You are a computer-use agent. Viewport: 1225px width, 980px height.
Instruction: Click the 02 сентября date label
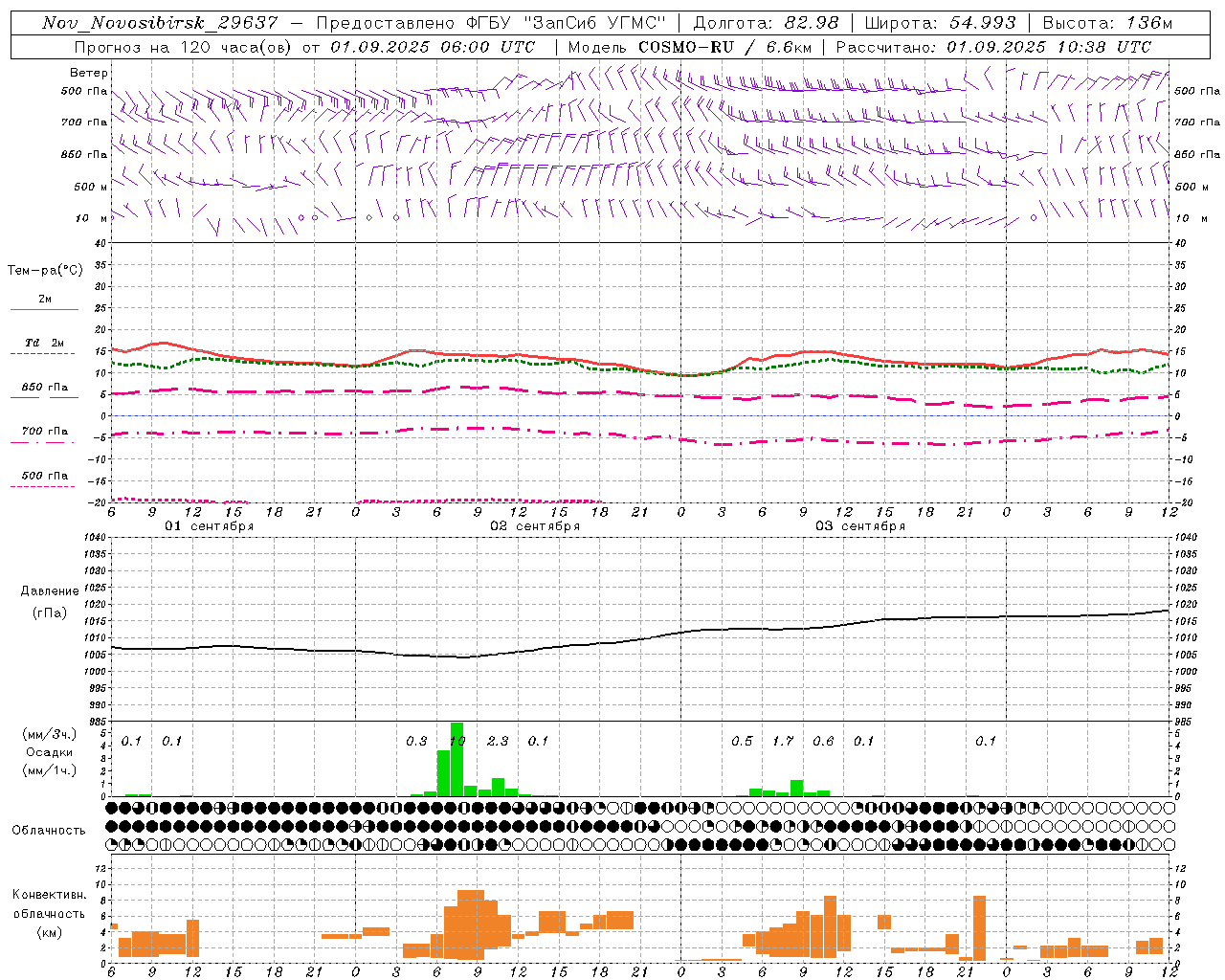coord(535,526)
